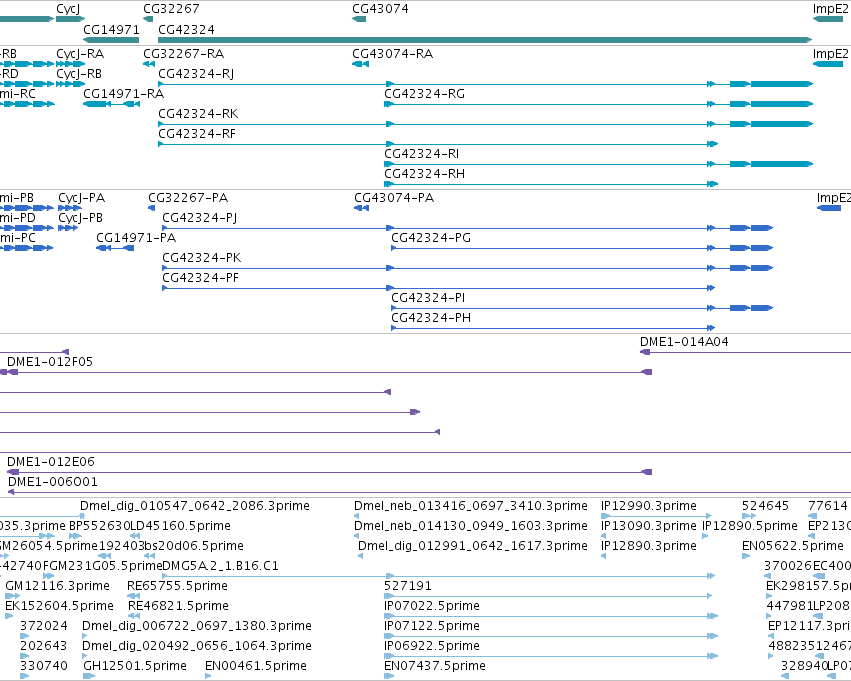
Task: Click the CG42324-RJ transcript label
Action: 196,74
